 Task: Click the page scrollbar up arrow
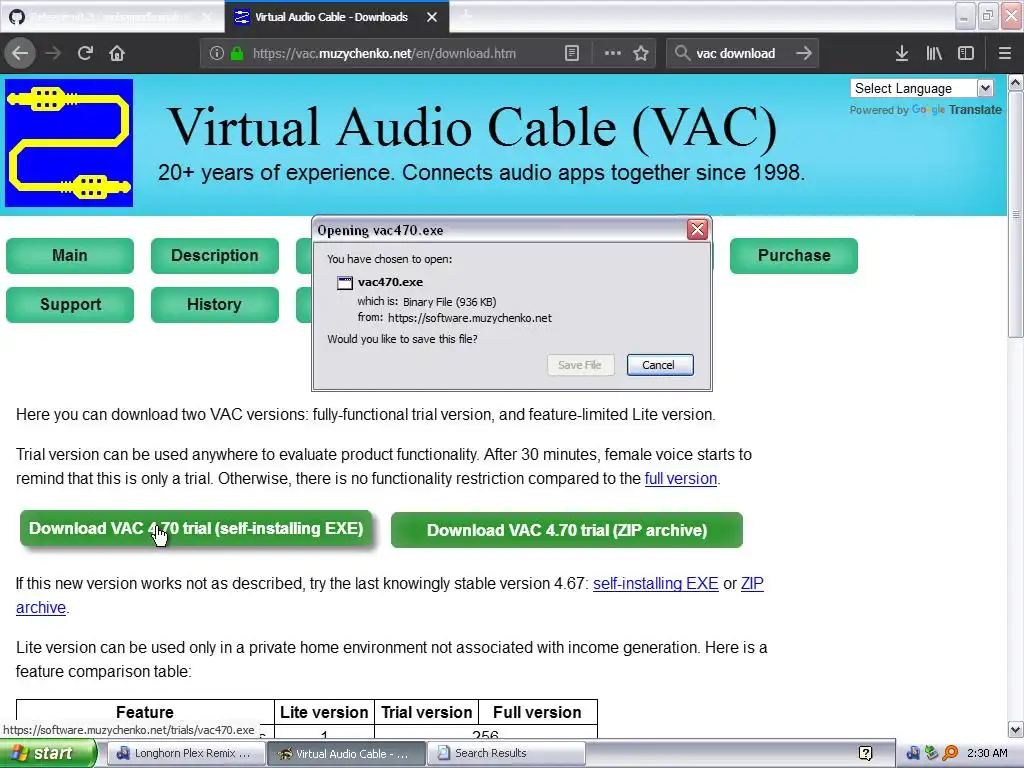pos(1015,83)
